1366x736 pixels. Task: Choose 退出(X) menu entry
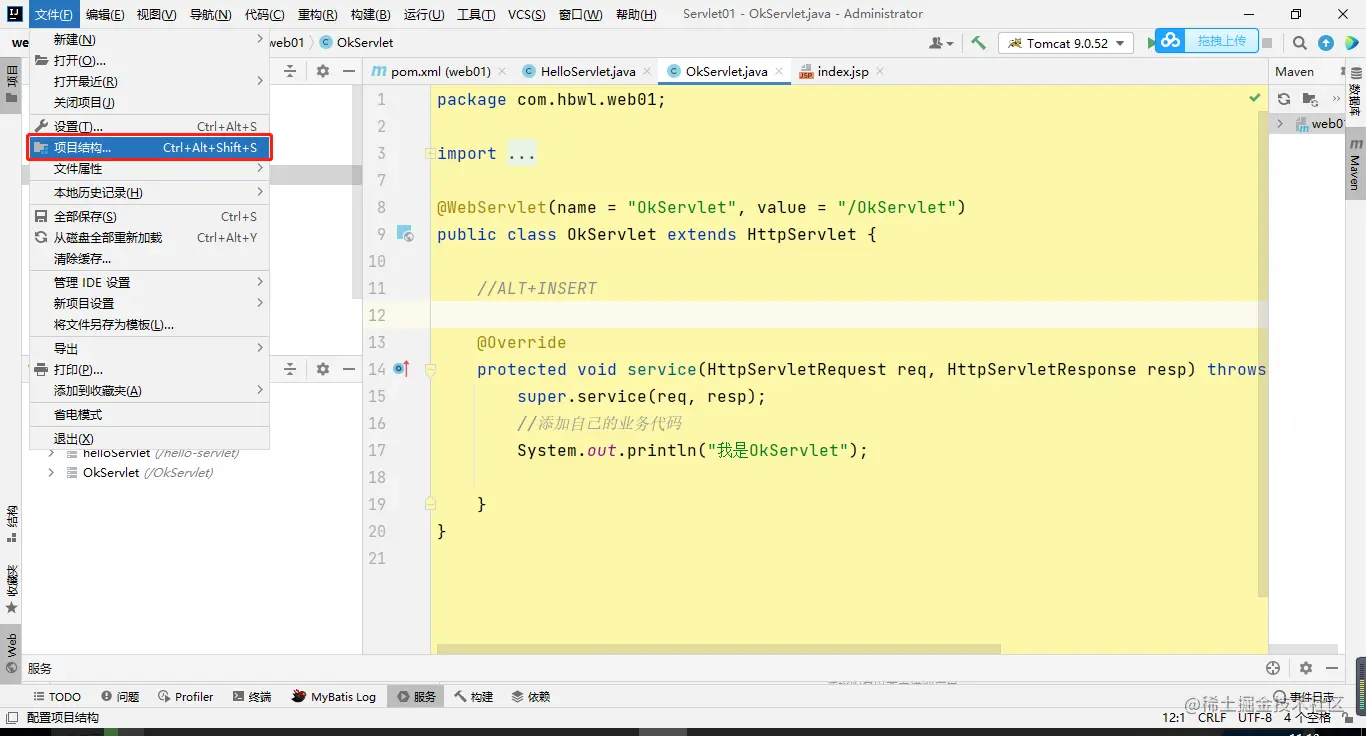148,438
